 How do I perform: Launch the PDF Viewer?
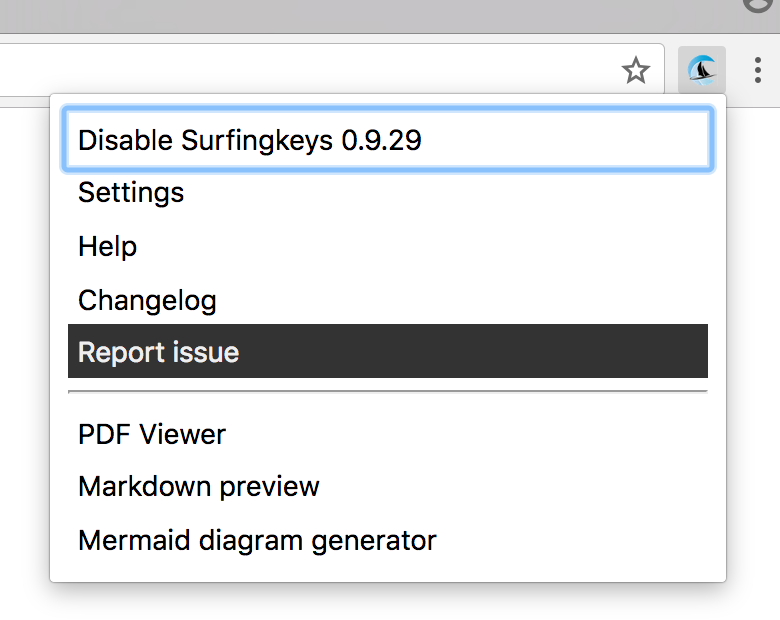[388, 434]
